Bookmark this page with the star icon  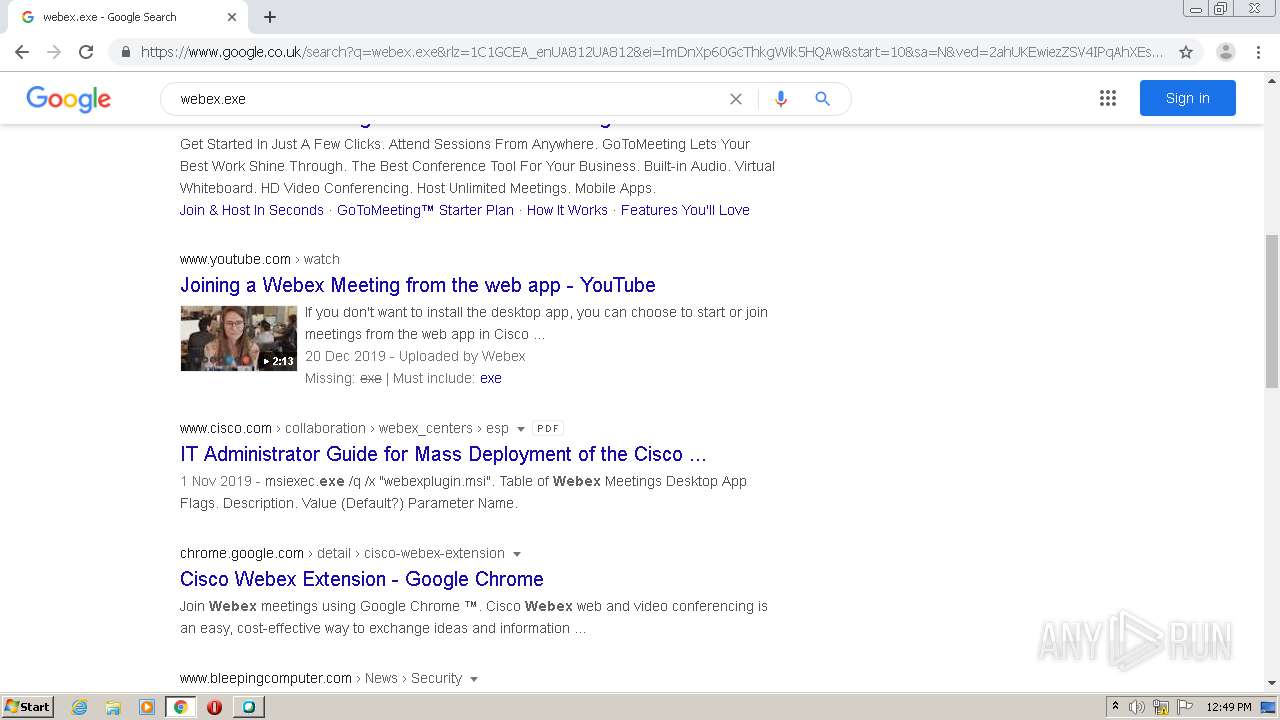coord(1186,52)
